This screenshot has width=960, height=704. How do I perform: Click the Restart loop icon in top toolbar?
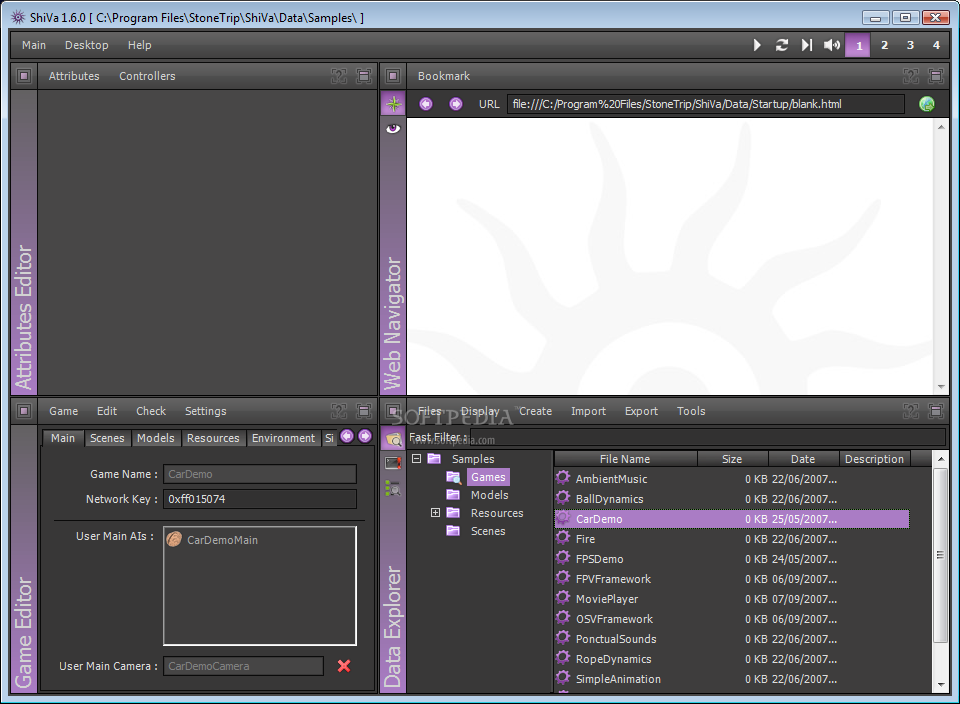[782, 45]
